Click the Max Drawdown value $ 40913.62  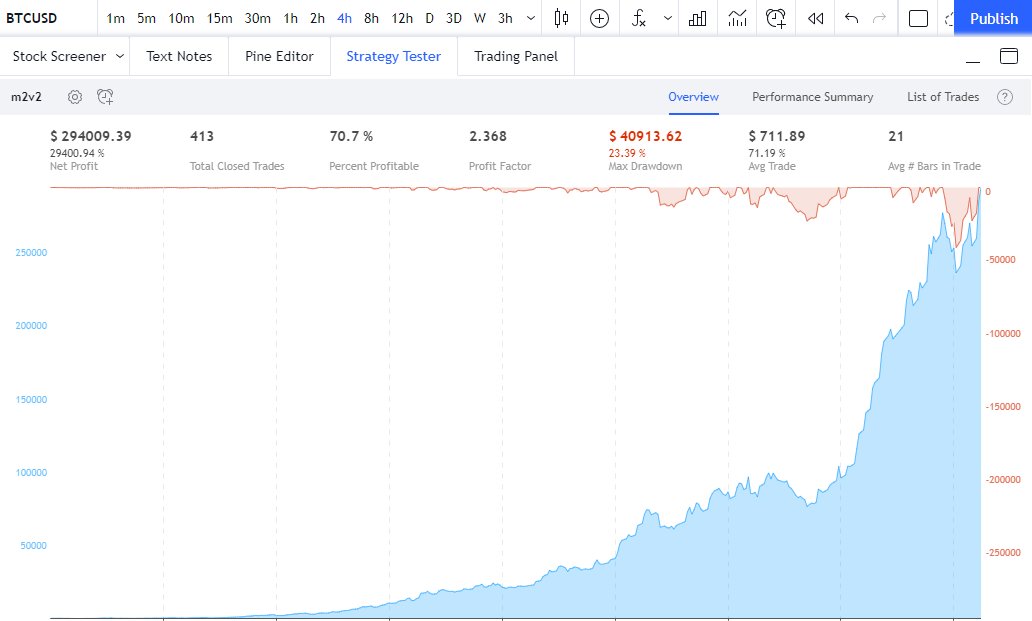pyautogui.click(x=645, y=136)
